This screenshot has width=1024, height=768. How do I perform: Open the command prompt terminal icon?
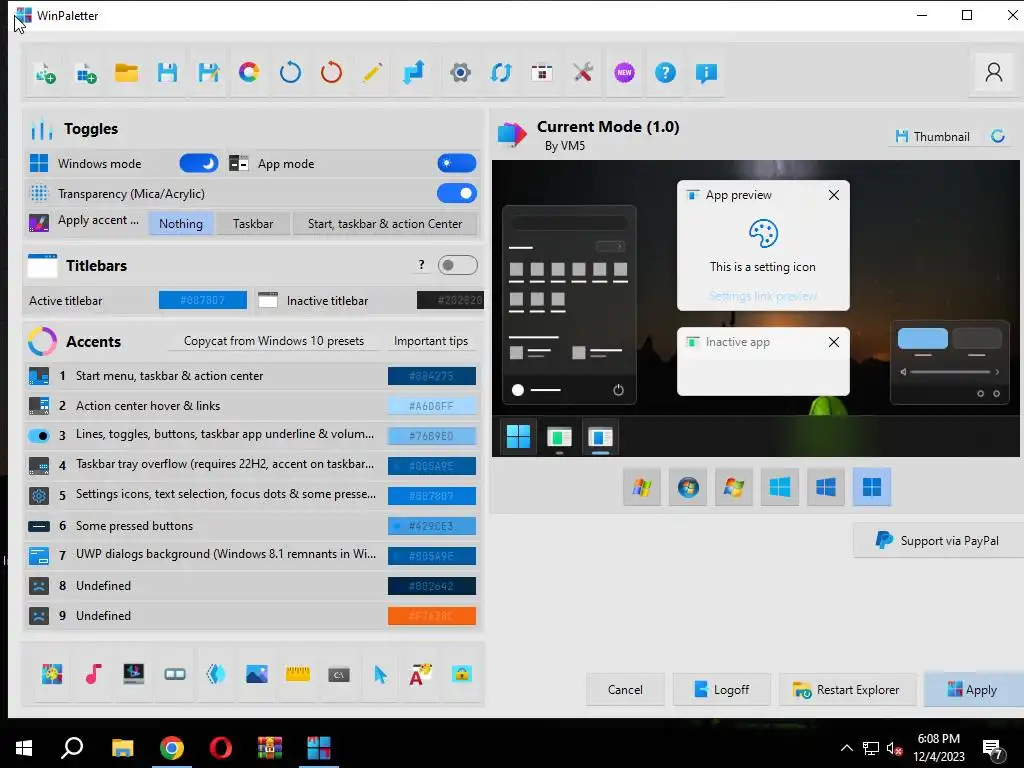339,674
